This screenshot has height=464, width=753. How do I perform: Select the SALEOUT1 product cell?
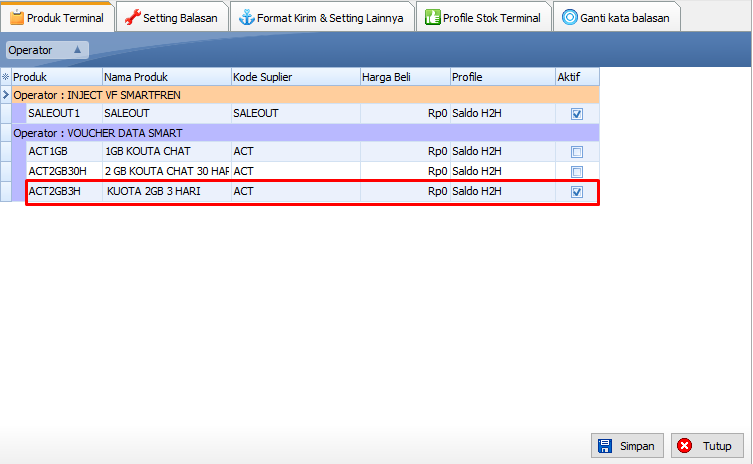point(64,113)
